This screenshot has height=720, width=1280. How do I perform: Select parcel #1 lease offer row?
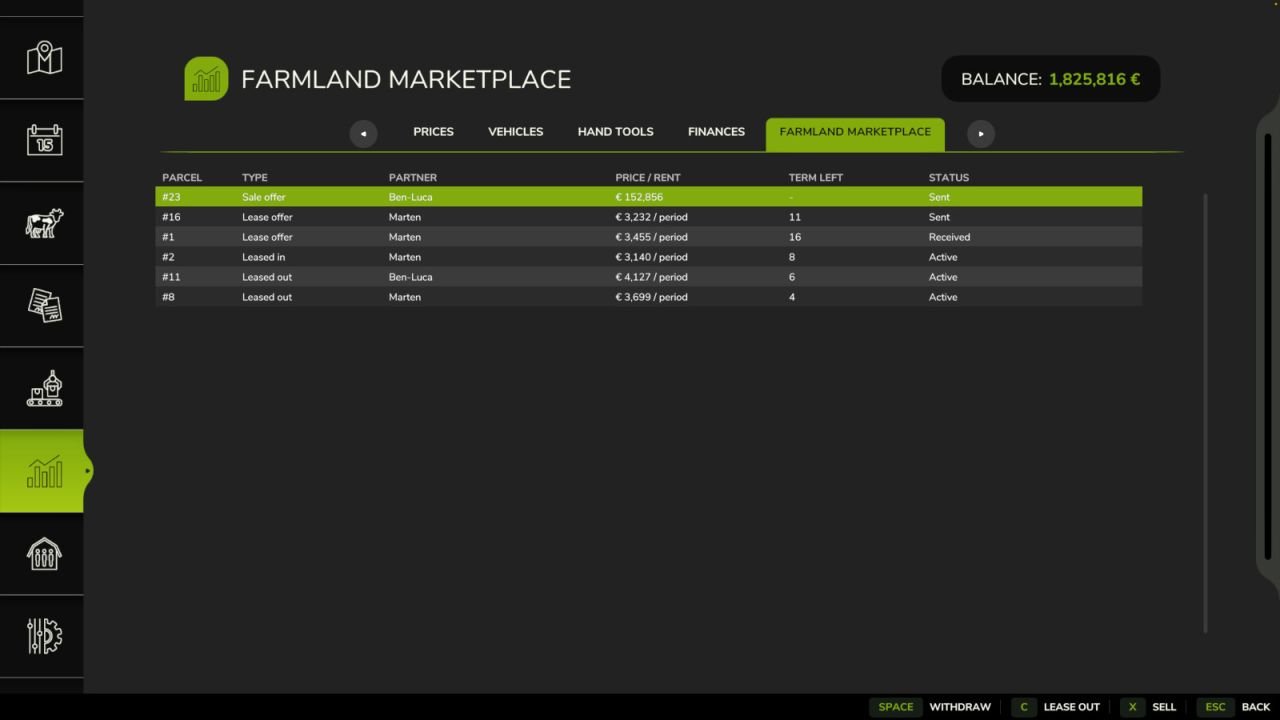[x=649, y=237]
